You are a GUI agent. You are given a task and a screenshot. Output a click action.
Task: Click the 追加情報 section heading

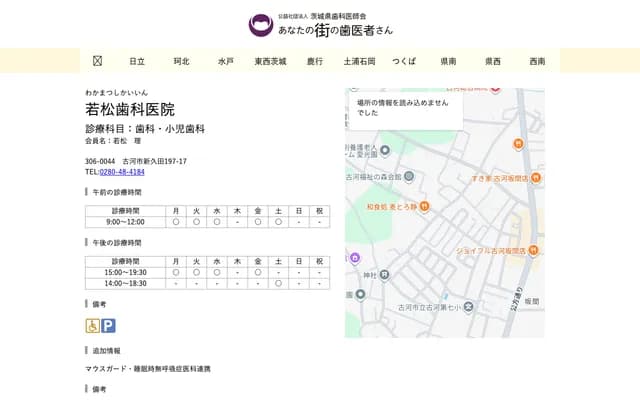tap(106, 351)
